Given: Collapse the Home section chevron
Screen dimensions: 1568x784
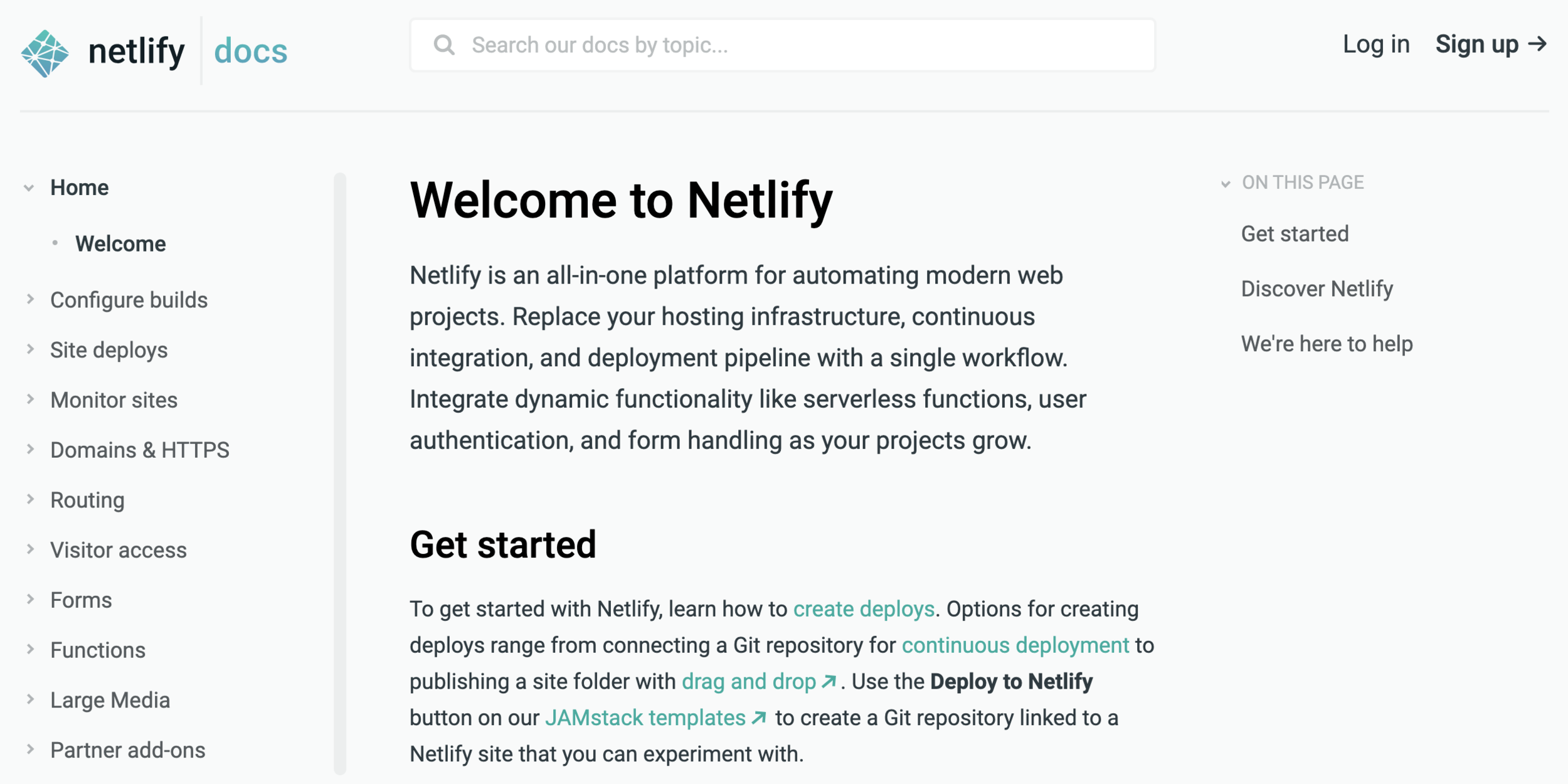Looking at the screenshot, I should tap(29, 188).
